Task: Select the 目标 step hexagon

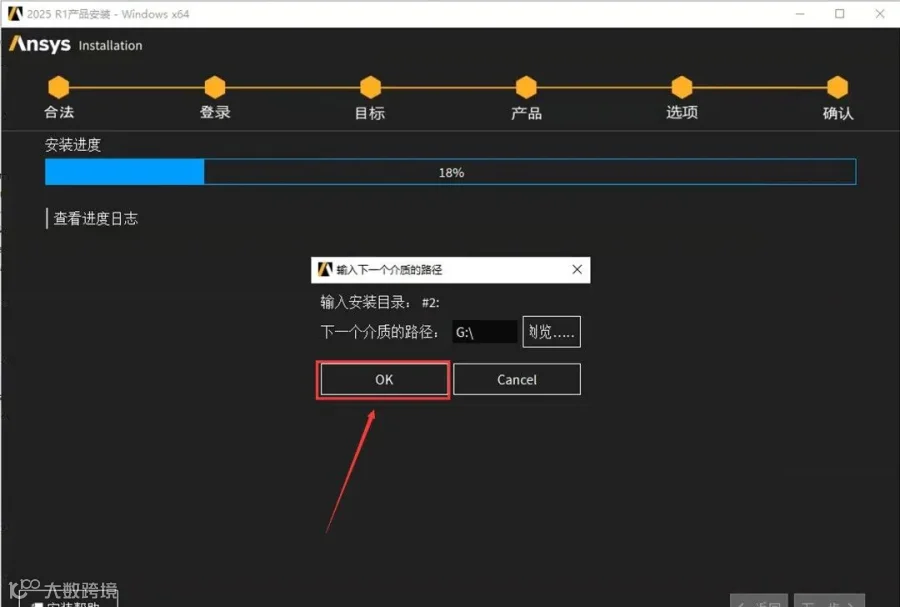Action: pos(370,87)
